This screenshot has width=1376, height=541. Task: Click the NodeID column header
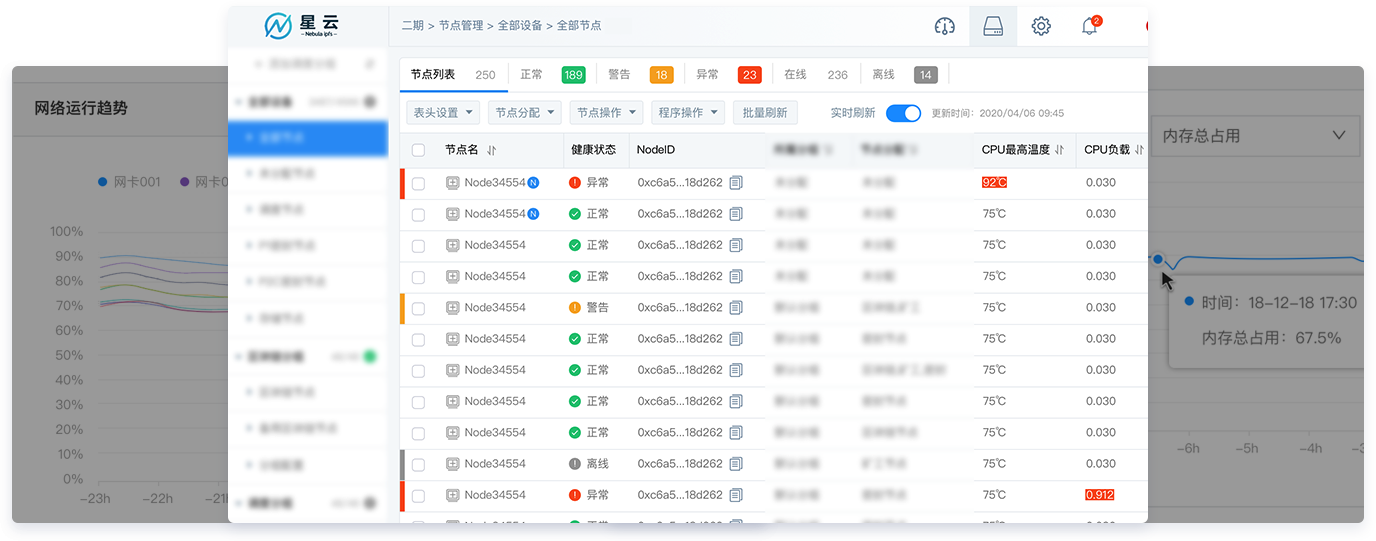(x=656, y=150)
